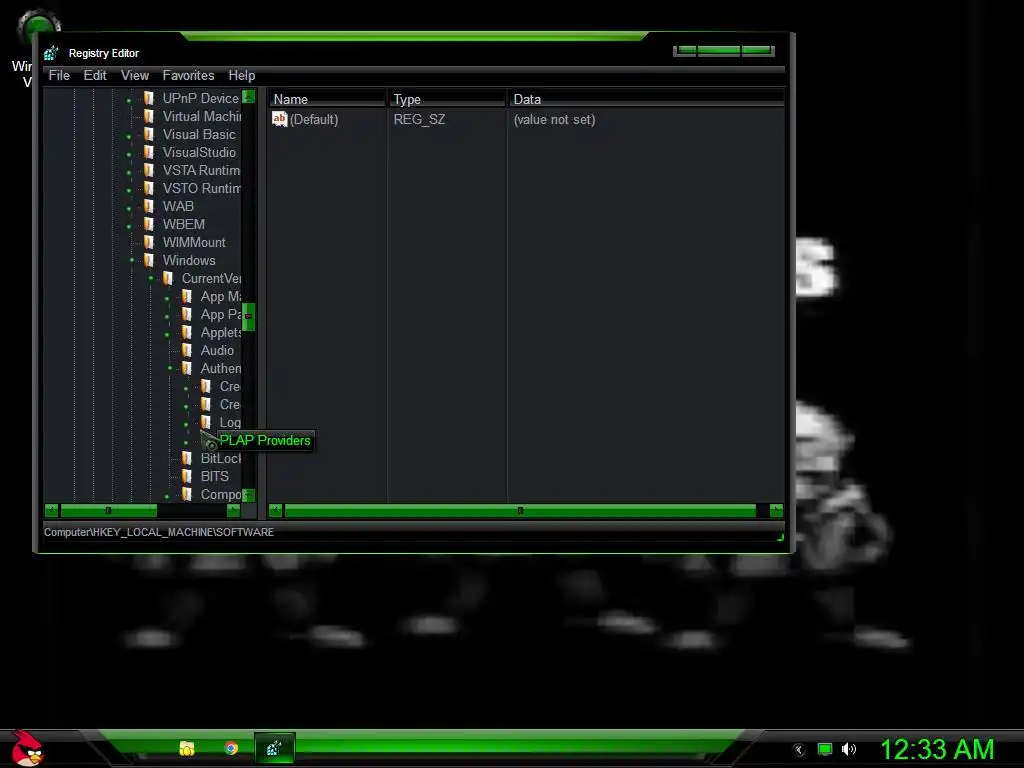Image resolution: width=1024 pixels, height=768 pixels.
Task: Click Registry Editor taskbar button
Action: pyautogui.click(x=274, y=748)
